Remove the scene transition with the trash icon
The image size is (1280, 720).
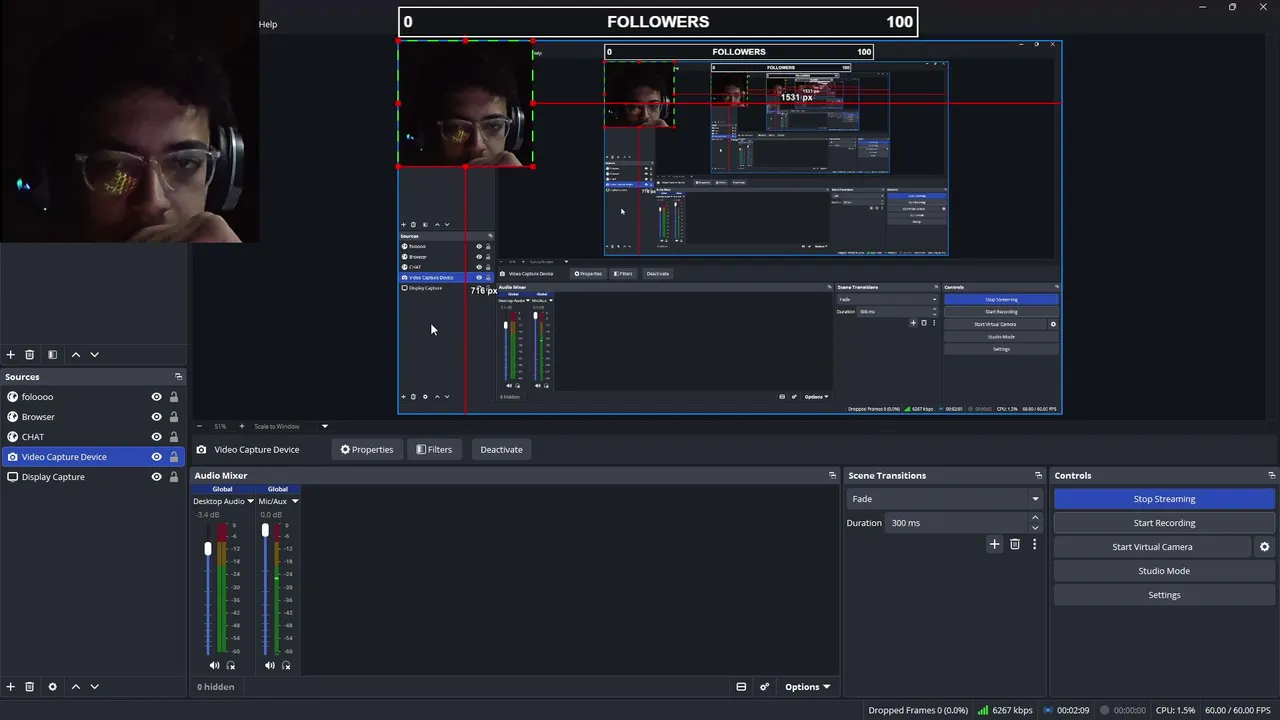tap(1015, 544)
